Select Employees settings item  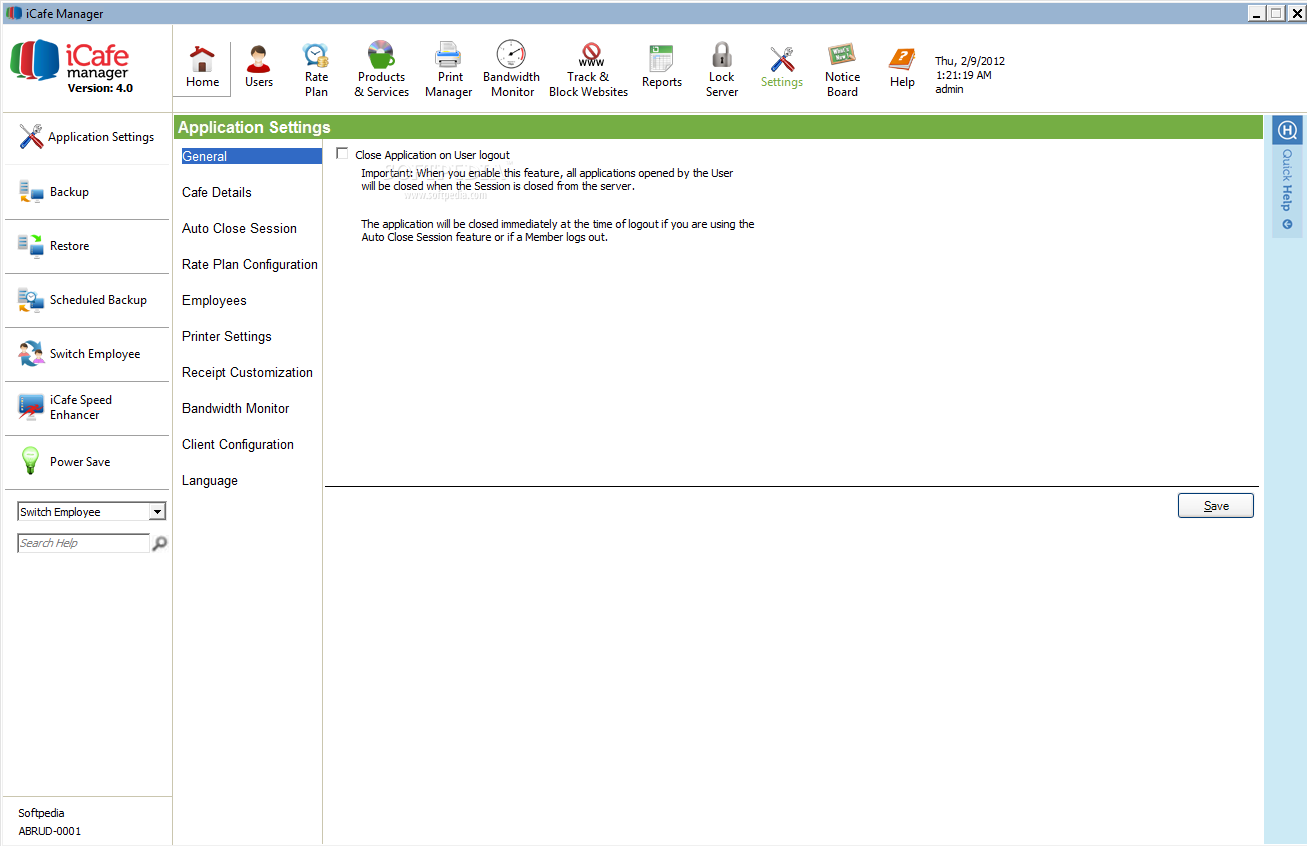[214, 300]
